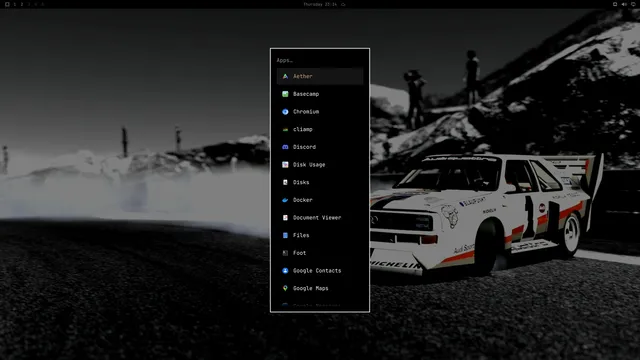
Task: Click the Apps… search field
Action: pyautogui.click(x=320, y=60)
